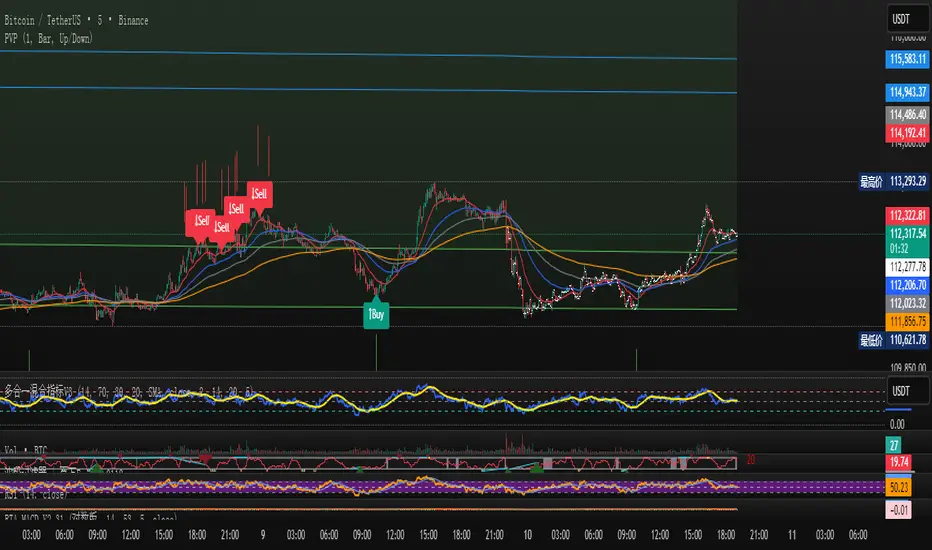Image resolution: width=932 pixels, height=550 pixels.
Task: Select the BTA MACD indicator legend
Action: (90, 518)
